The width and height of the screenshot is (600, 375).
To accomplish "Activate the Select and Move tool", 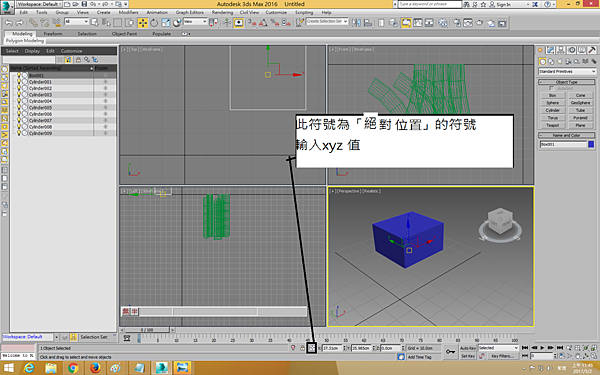I will click(143, 23).
